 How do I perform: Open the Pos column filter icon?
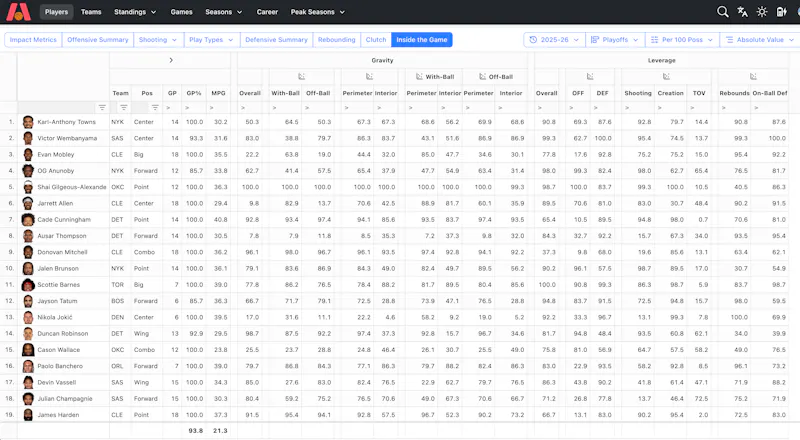(155, 108)
